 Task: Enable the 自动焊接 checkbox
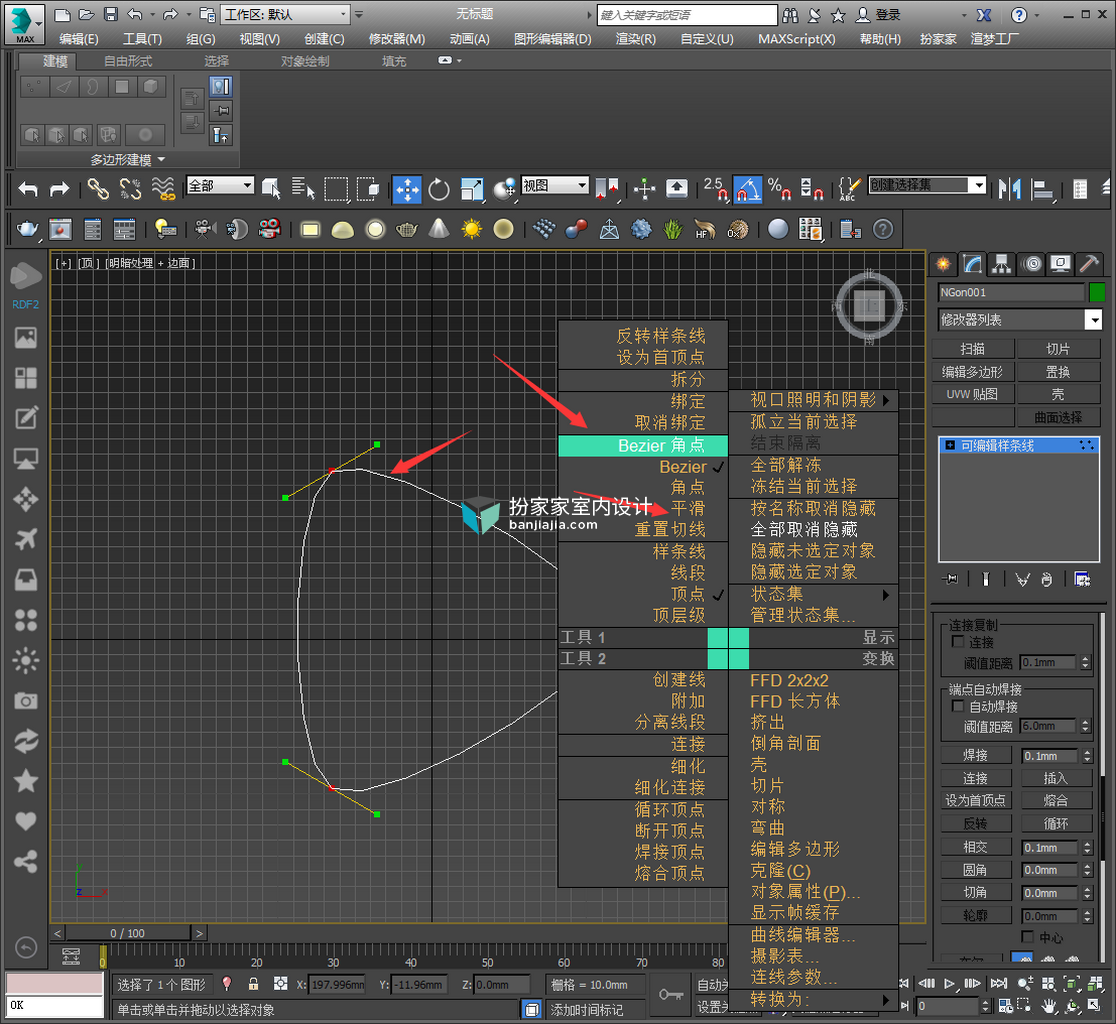click(958, 706)
